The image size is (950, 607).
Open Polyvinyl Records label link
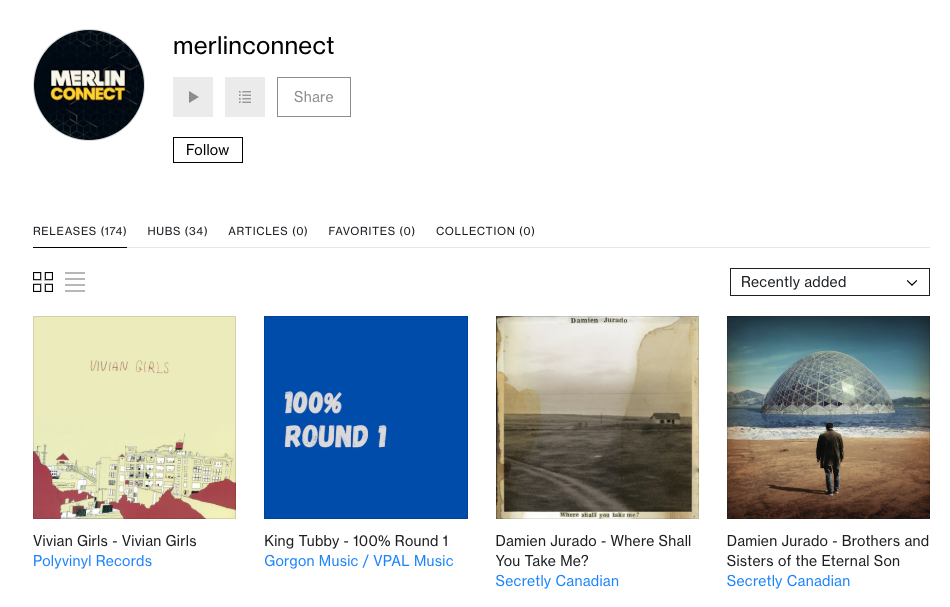pyautogui.click(x=92, y=561)
